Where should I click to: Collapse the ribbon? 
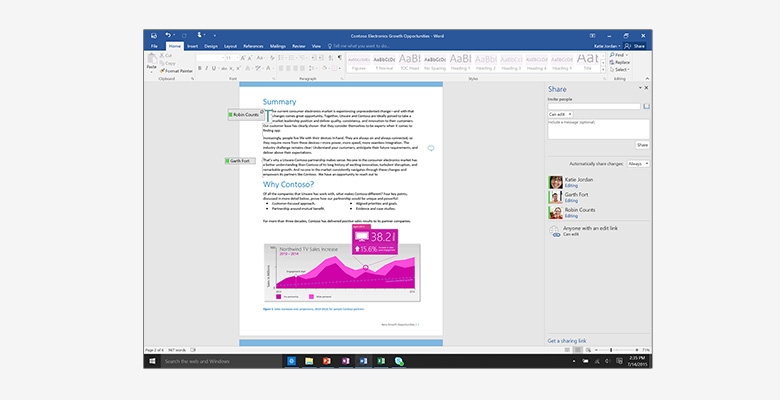647,79
